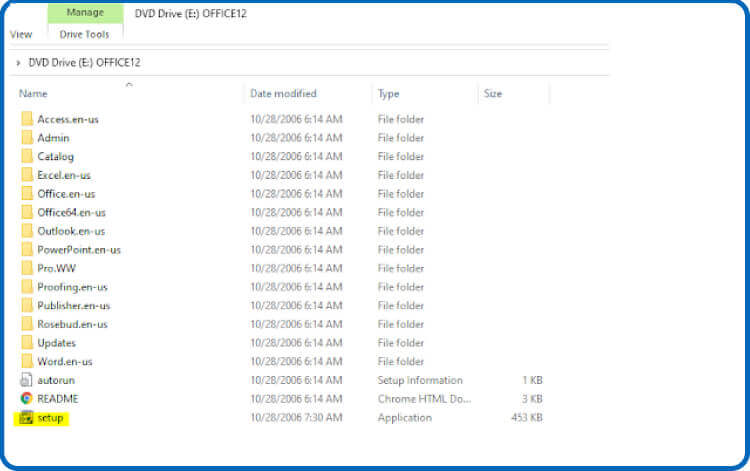This screenshot has width=750, height=471.
Task: Click the 3 KB size of README
Action: click(532, 398)
